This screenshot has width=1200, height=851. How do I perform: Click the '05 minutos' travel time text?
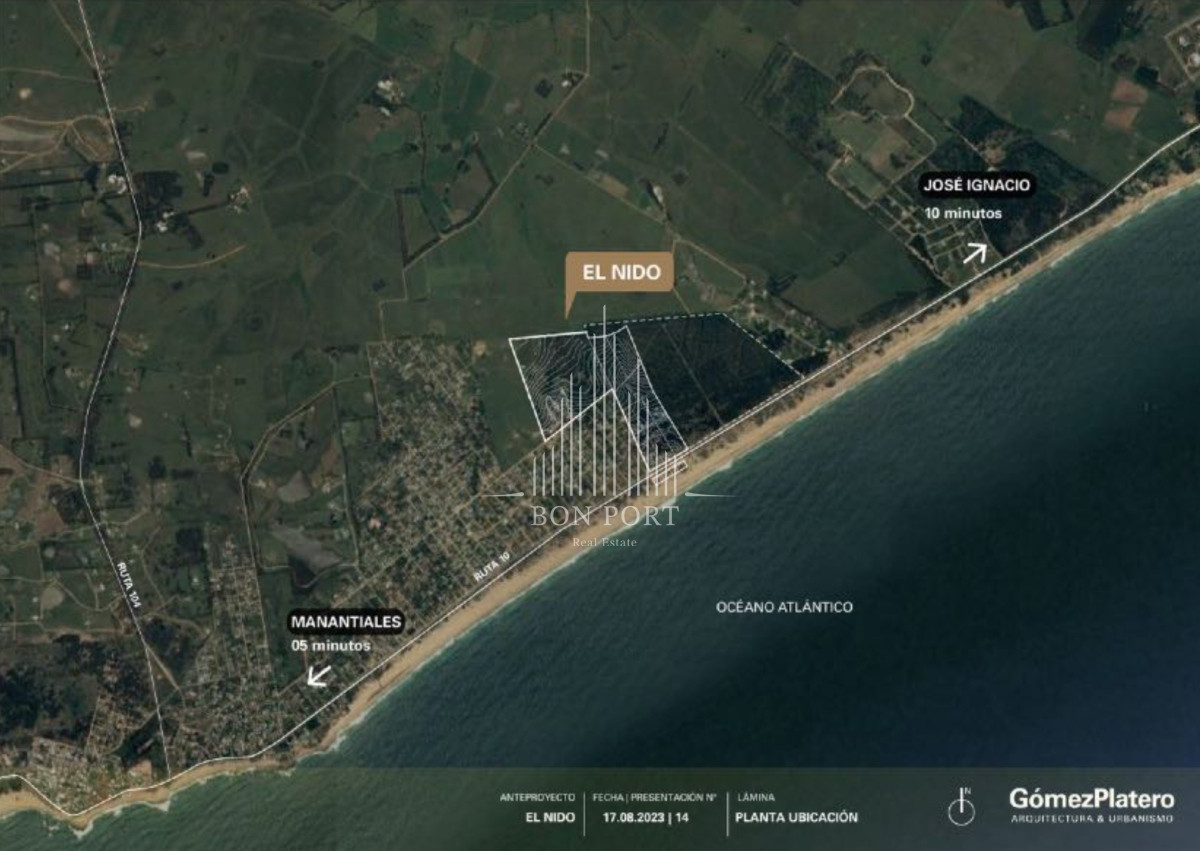[x=331, y=646]
